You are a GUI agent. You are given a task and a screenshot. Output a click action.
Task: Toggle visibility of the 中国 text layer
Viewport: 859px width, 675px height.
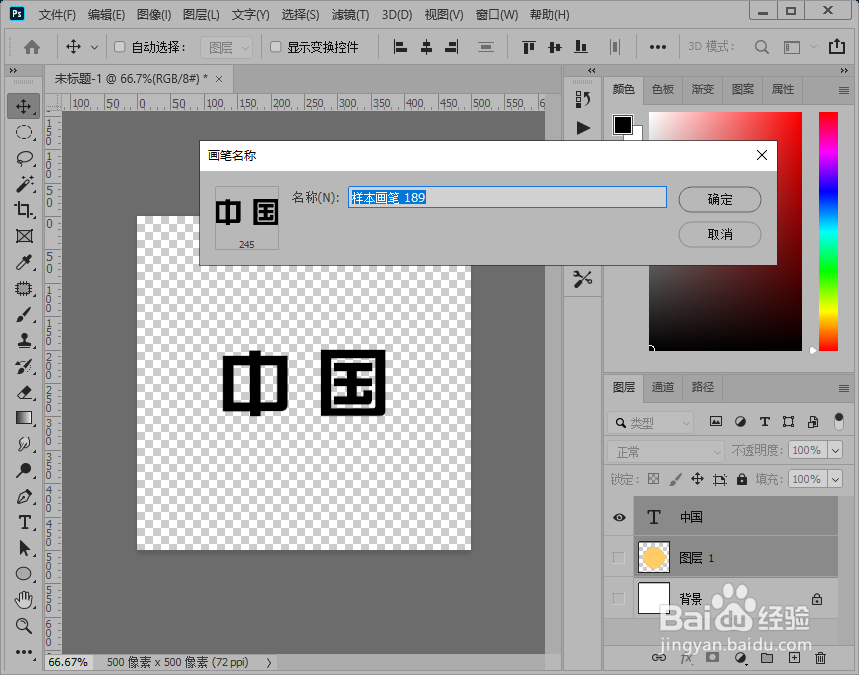click(618, 517)
